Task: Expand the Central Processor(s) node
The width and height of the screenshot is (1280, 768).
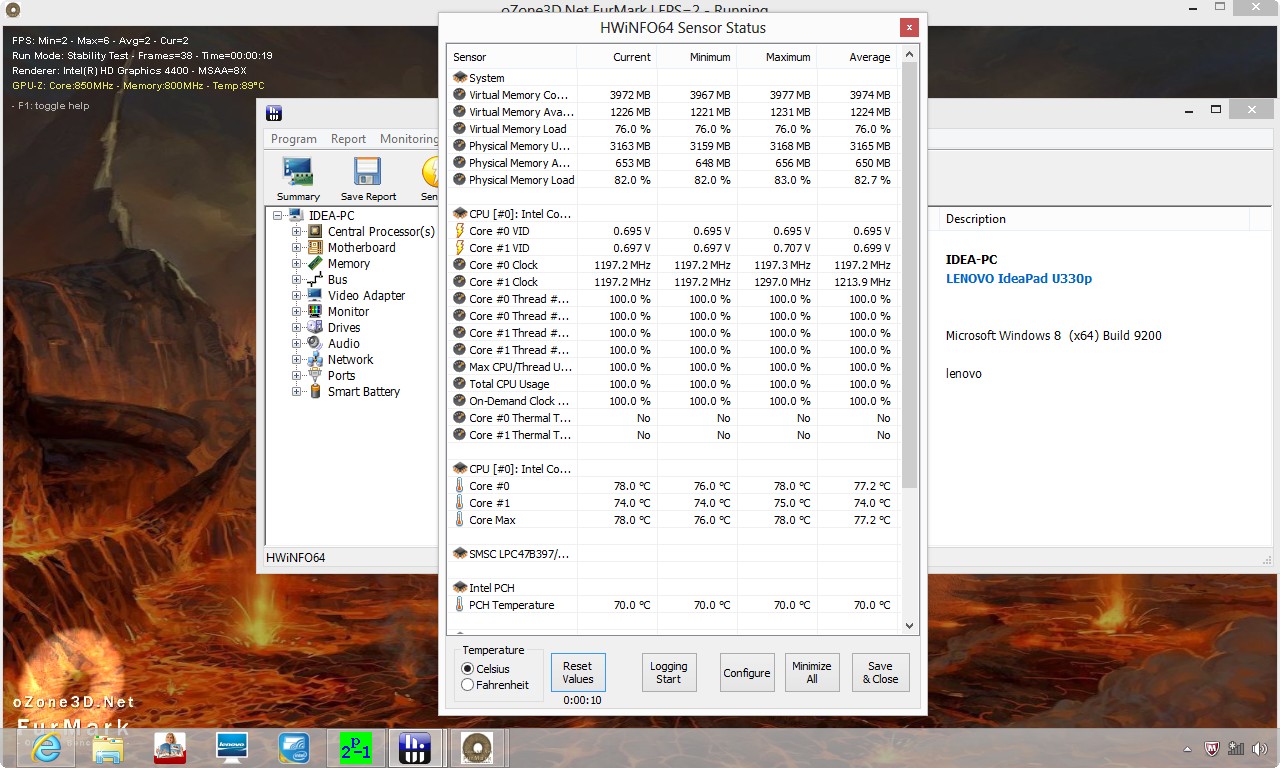Action: (x=297, y=232)
